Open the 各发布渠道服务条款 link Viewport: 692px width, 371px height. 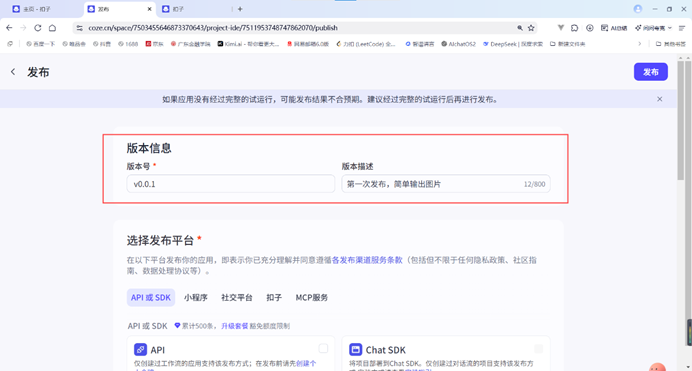[x=367, y=260]
